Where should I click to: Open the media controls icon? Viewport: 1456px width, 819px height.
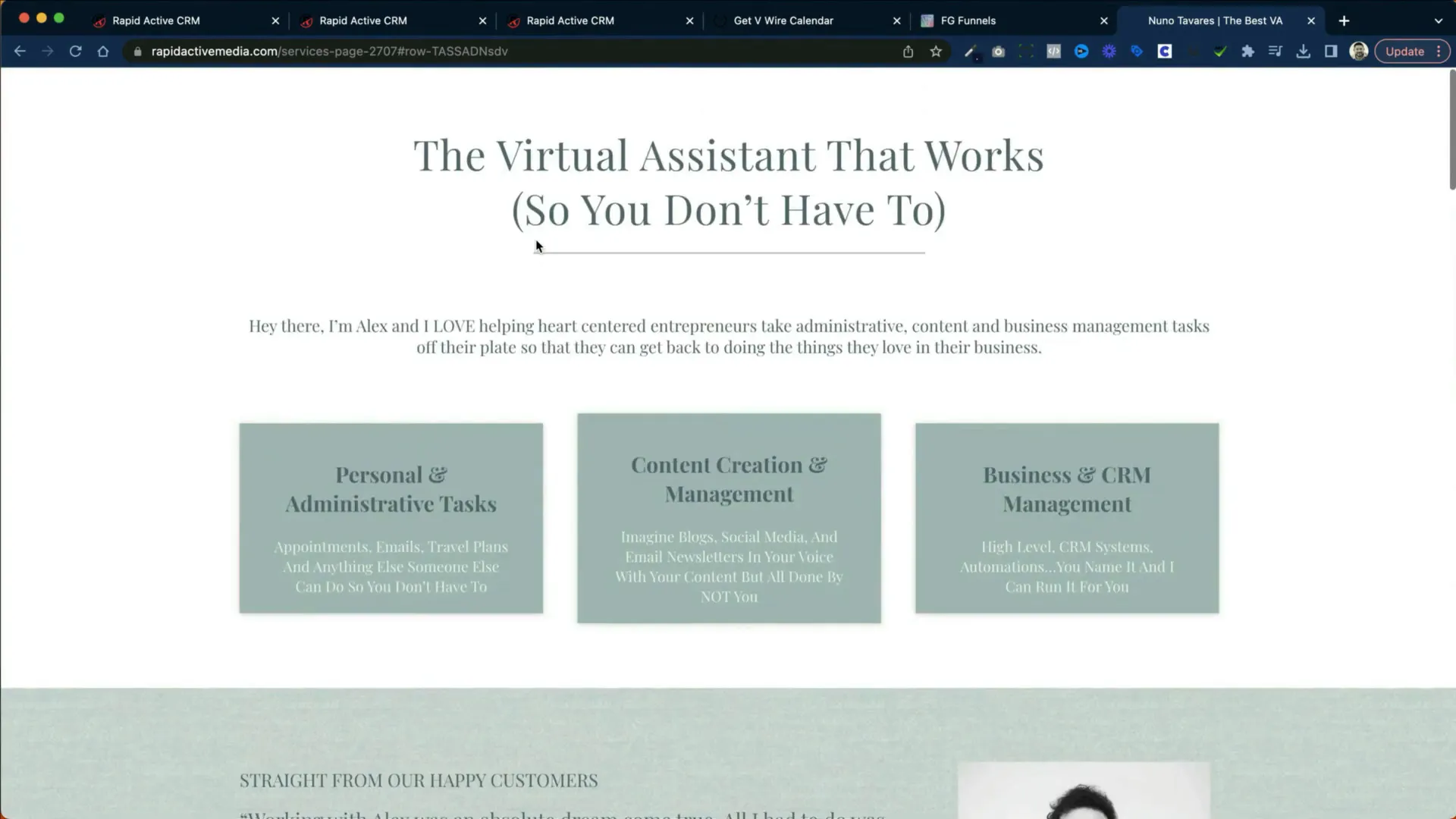click(x=1276, y=52)
